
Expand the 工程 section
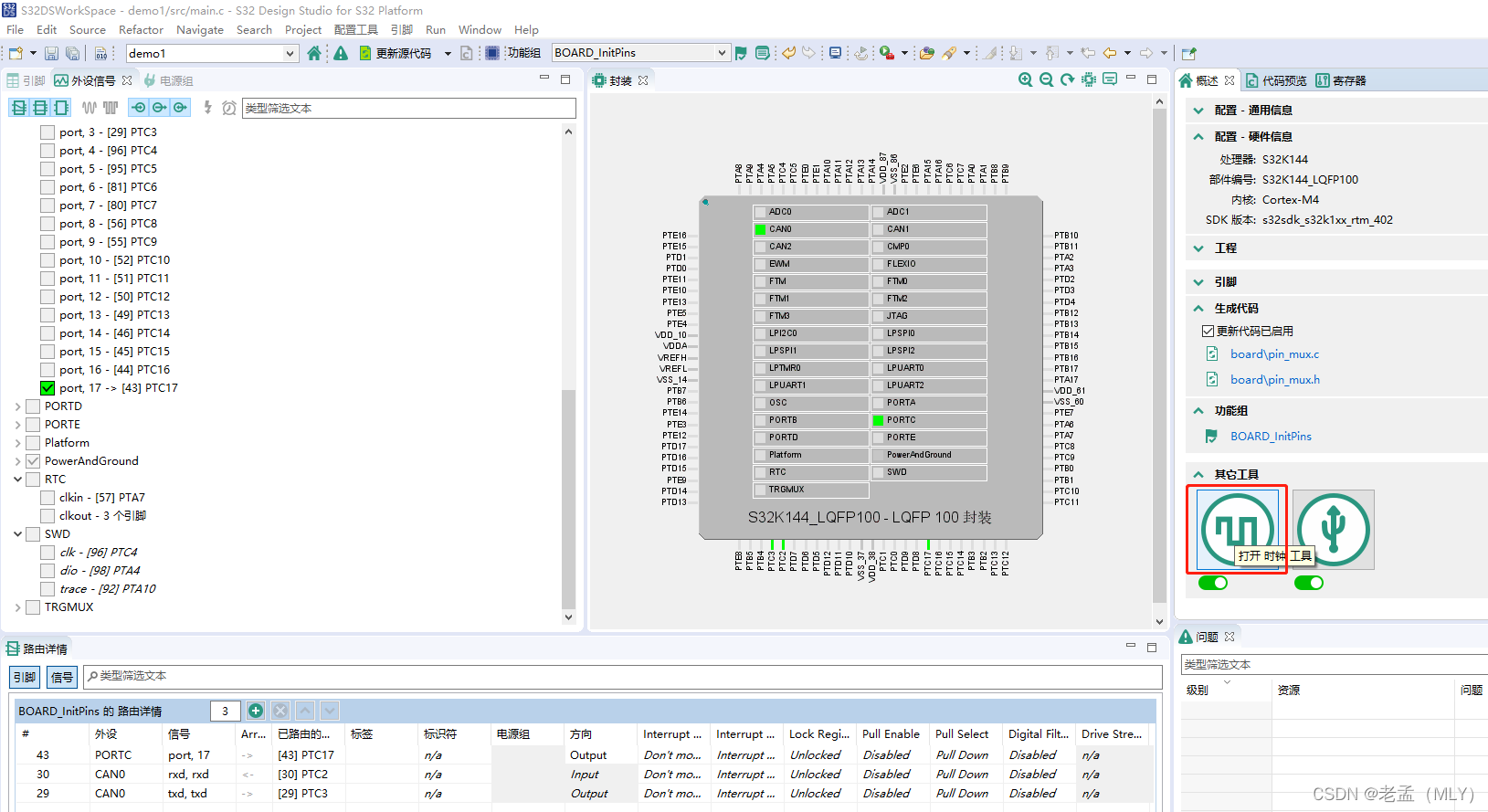1198,248
